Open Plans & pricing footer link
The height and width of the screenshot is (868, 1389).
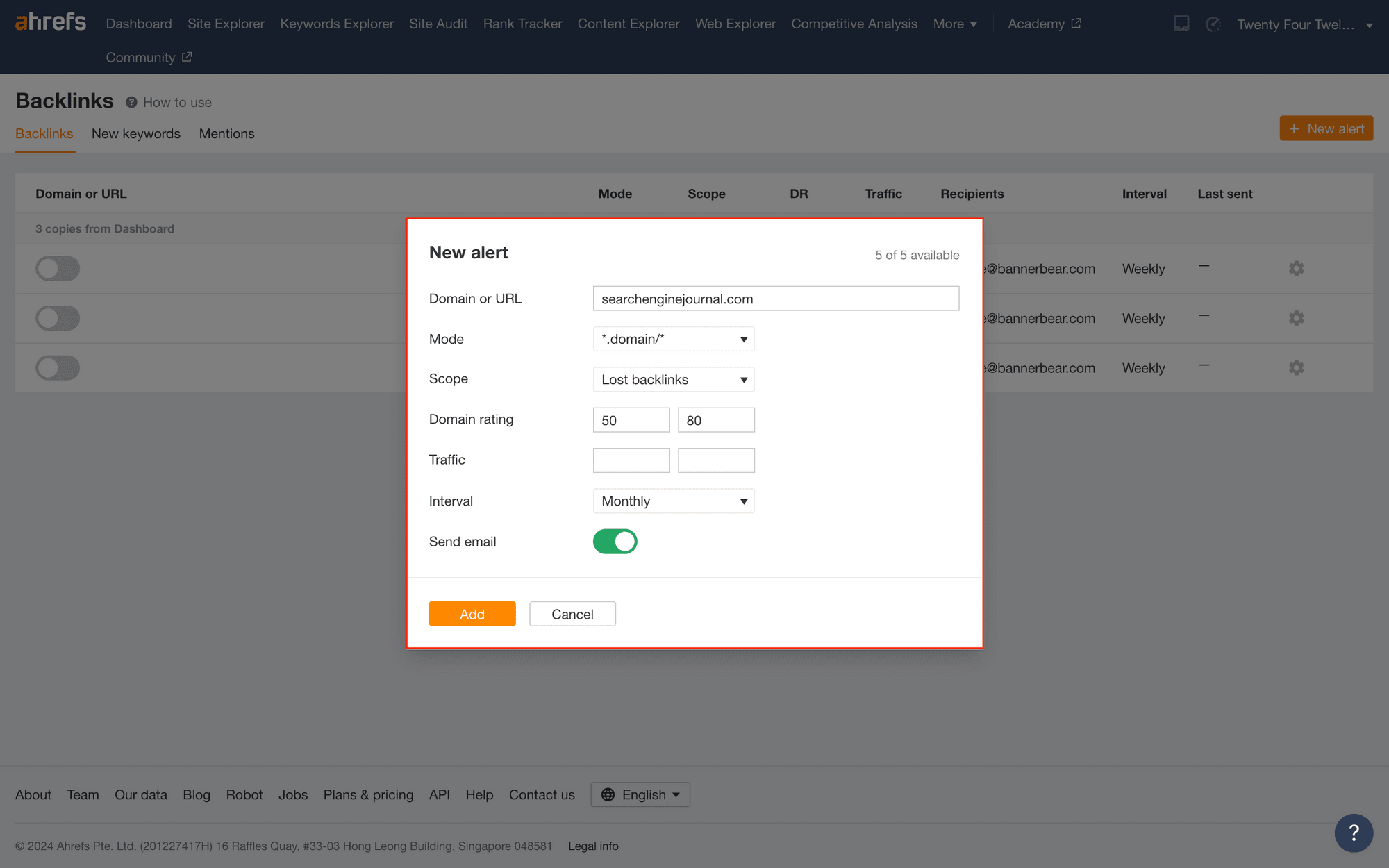coord(368,794)
